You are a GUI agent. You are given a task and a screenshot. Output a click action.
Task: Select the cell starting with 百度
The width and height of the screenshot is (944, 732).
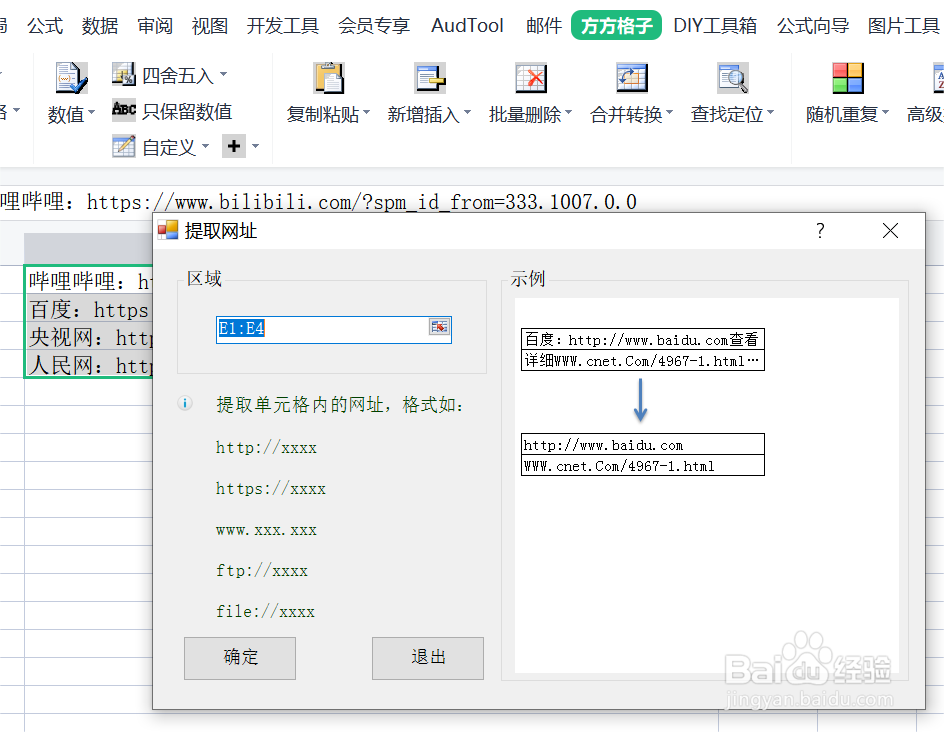pos(88,309)
